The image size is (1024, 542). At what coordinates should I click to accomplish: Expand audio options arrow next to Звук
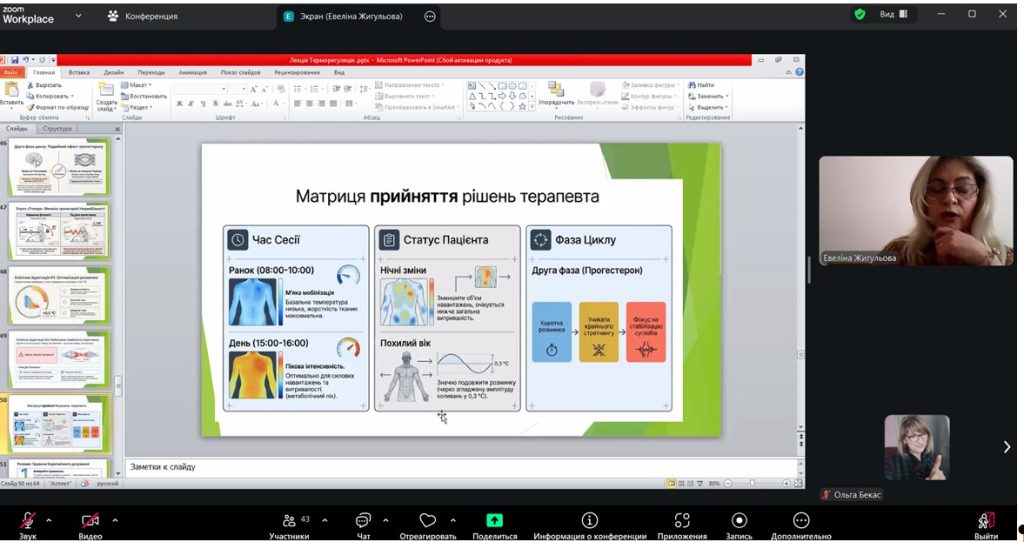click(49, 520)
